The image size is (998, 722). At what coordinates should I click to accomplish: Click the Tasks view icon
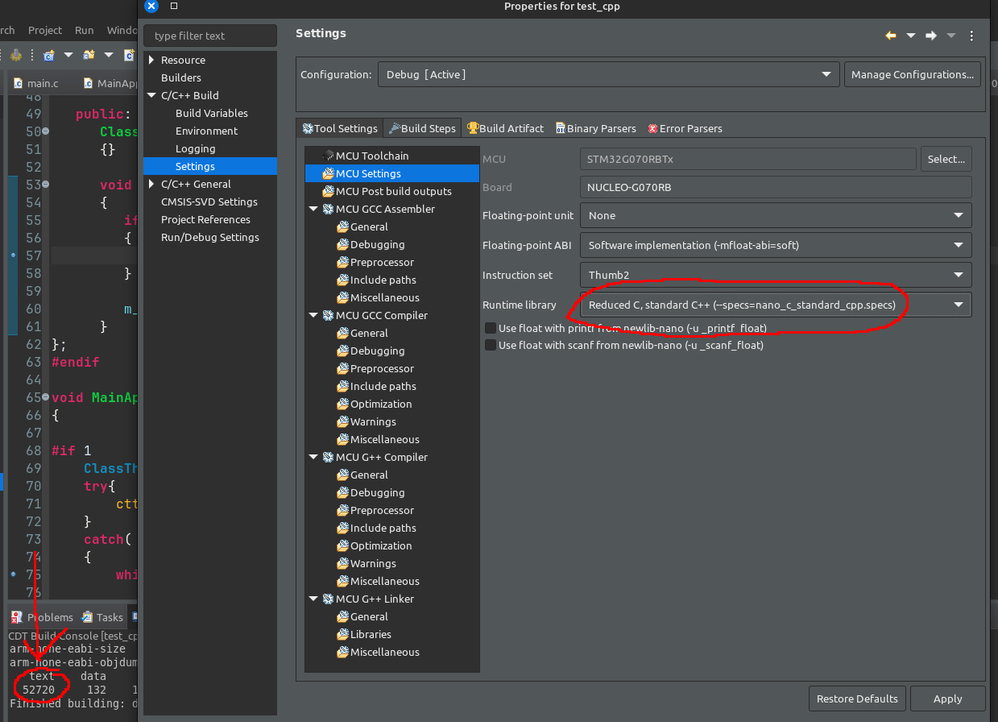click(88, 617)
